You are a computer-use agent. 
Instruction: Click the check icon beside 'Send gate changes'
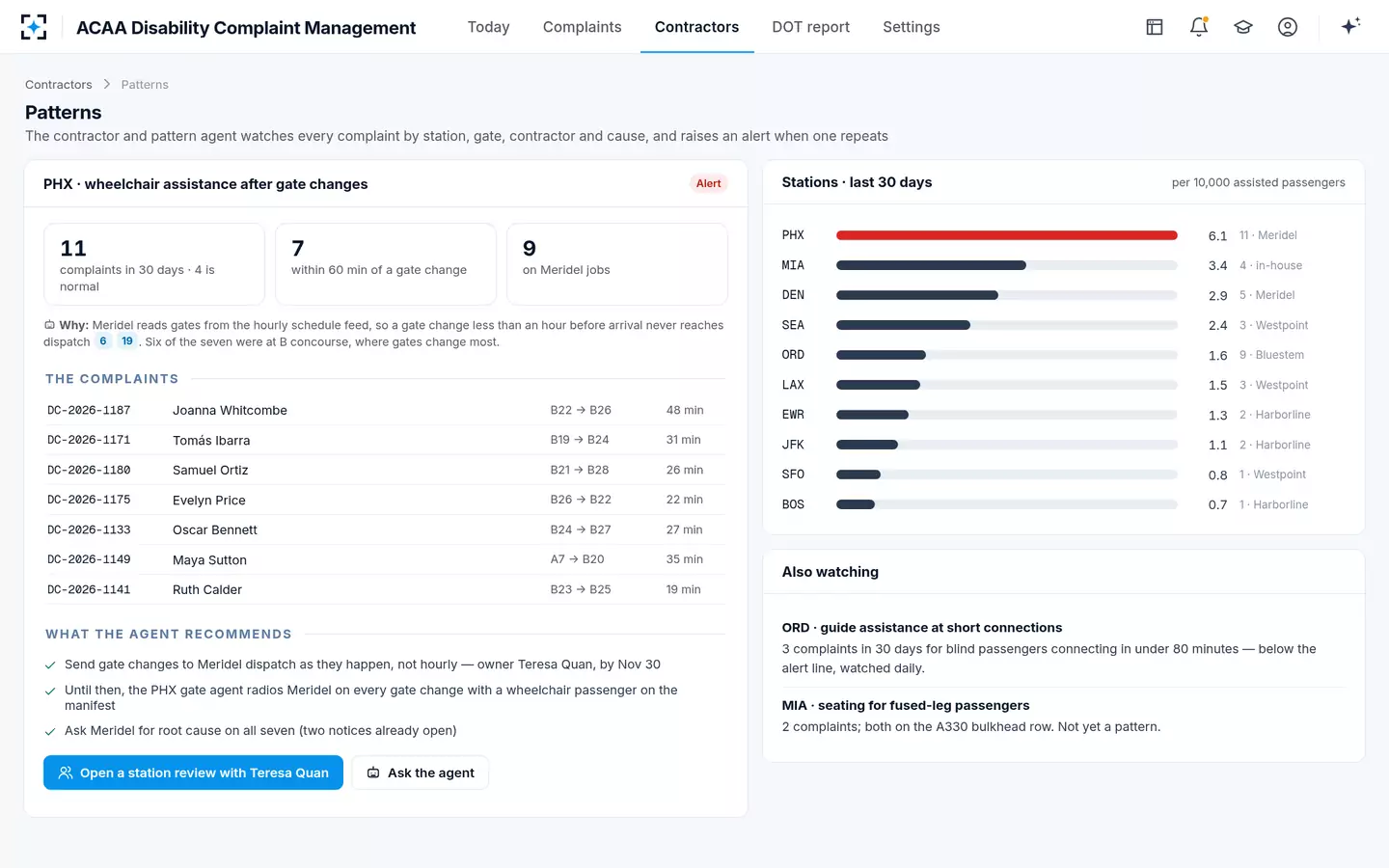(x=50, y=665)
